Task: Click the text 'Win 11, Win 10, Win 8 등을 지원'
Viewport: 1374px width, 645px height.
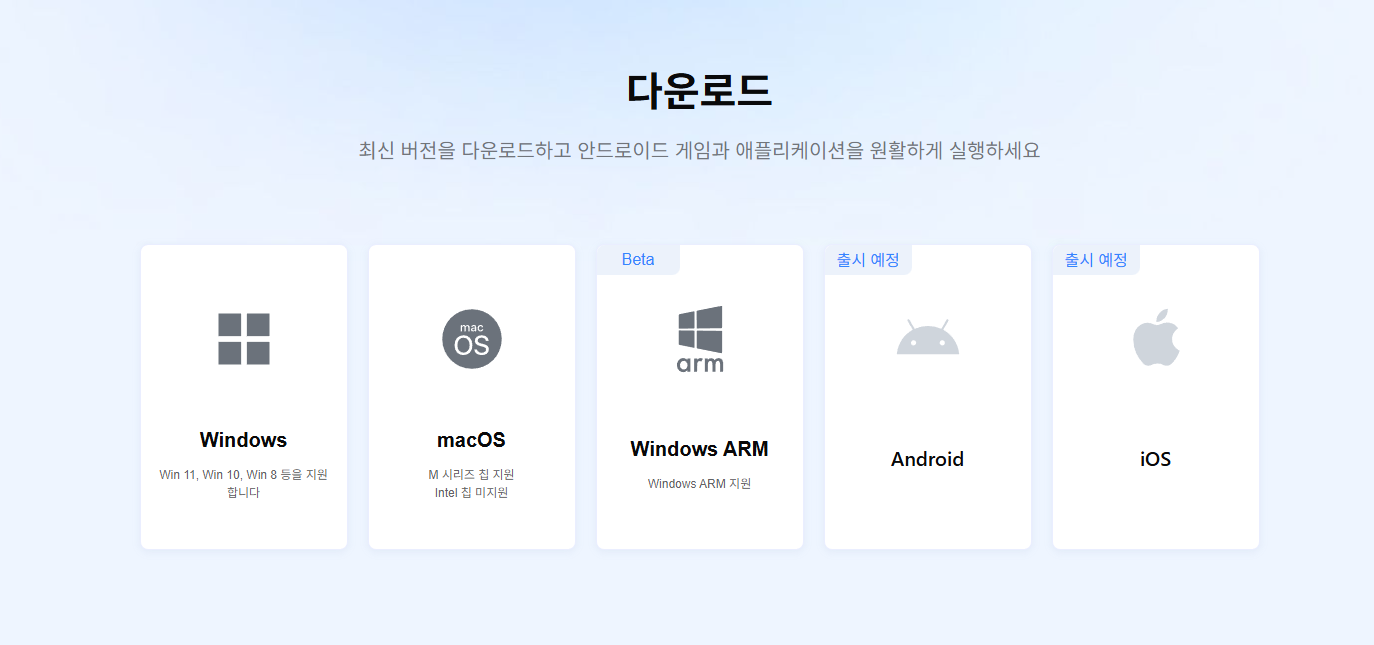Action: 244,474
